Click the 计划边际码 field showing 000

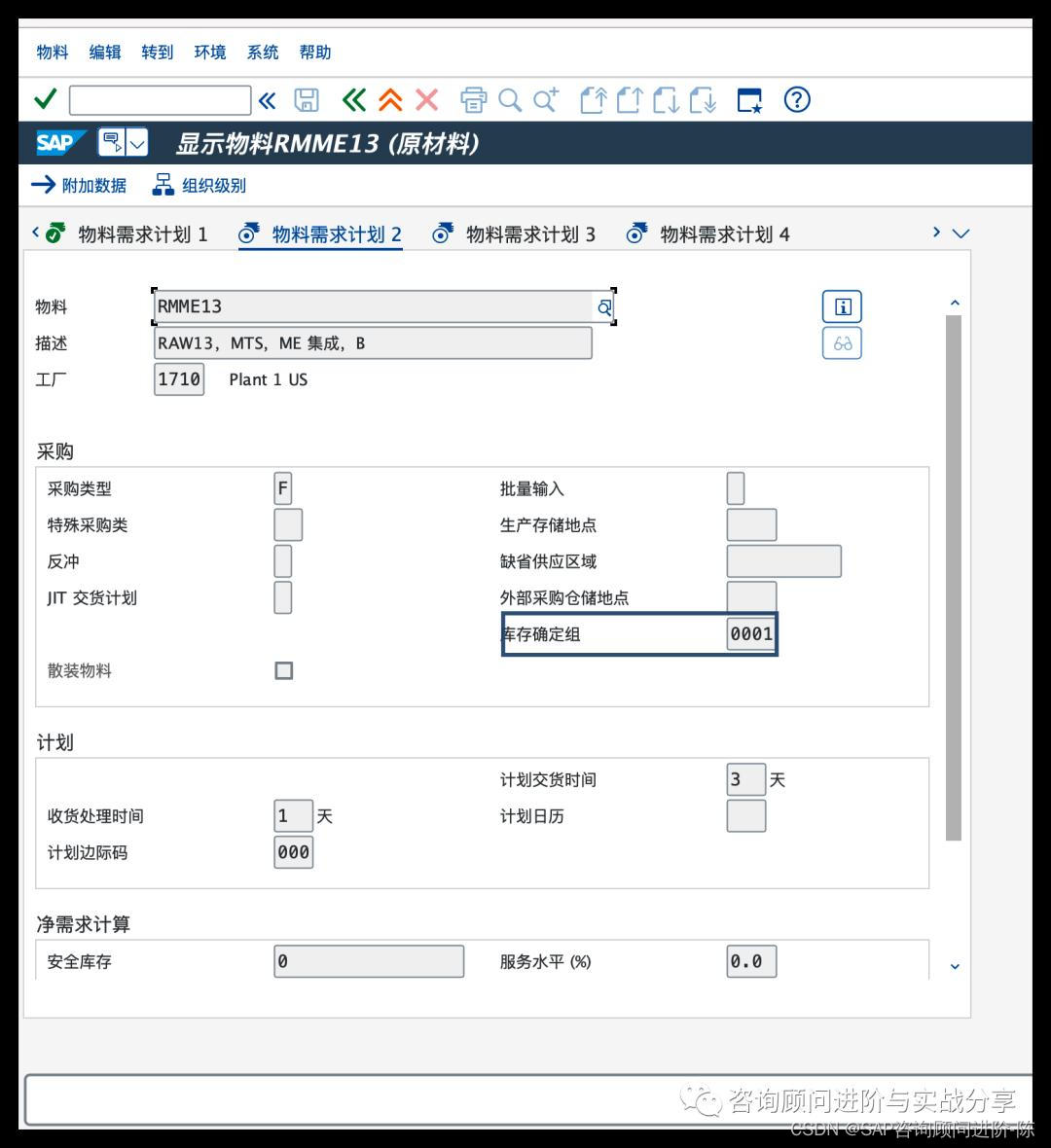[293, 852]
